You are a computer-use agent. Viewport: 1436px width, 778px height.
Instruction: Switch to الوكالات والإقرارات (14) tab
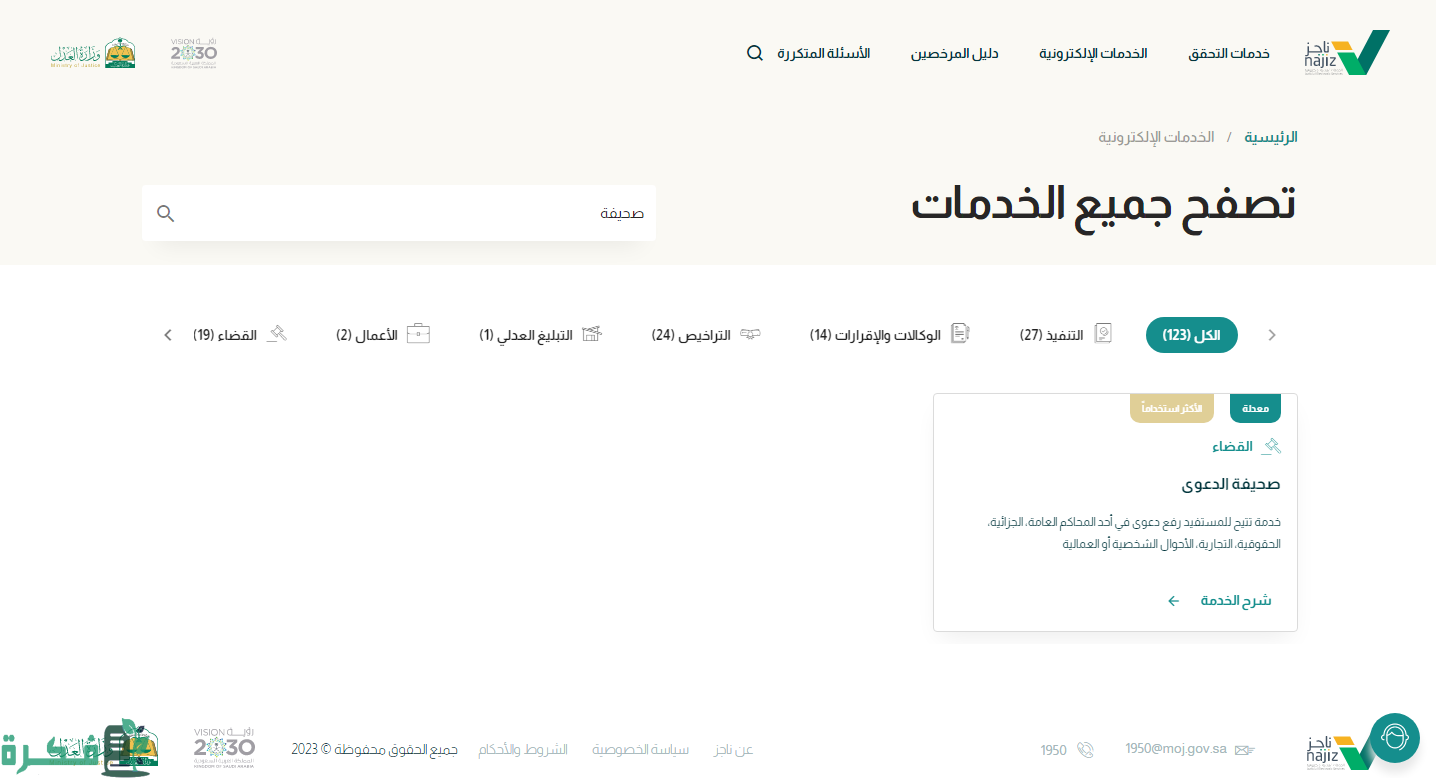click(889, 335)
